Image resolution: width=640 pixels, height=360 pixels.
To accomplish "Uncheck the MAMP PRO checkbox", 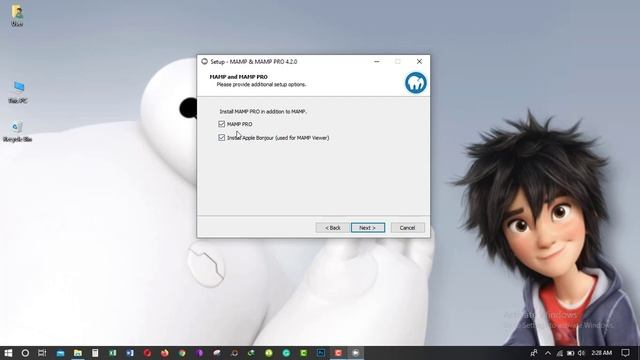I will 221,124.
